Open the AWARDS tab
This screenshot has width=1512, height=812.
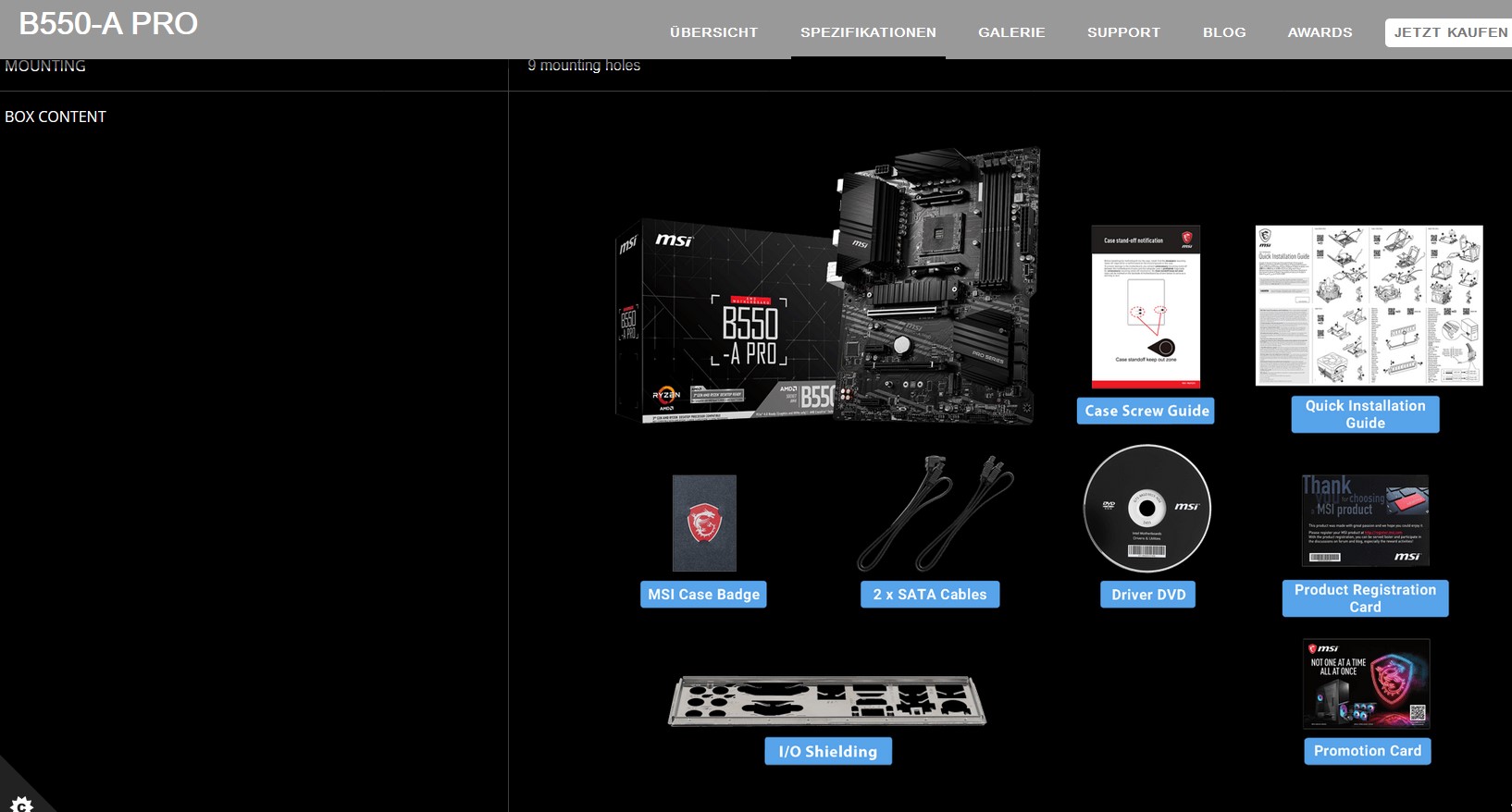(1320, 32)
